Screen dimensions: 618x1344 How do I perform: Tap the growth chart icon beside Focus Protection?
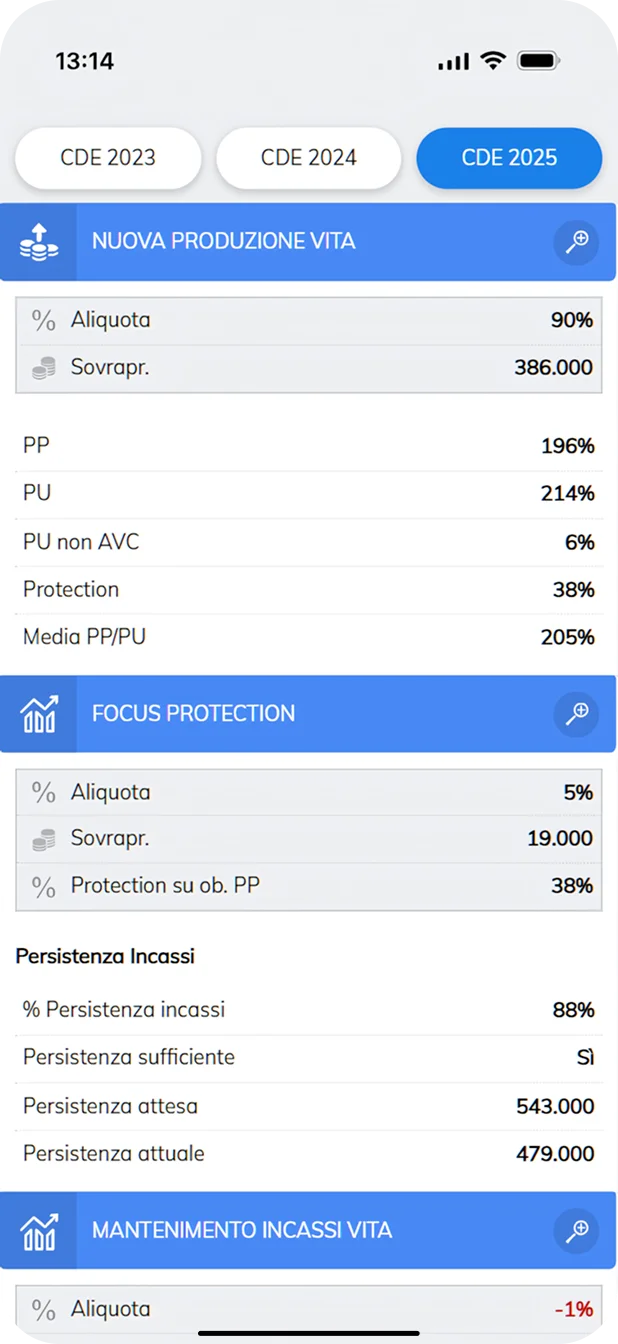[39, 714]
